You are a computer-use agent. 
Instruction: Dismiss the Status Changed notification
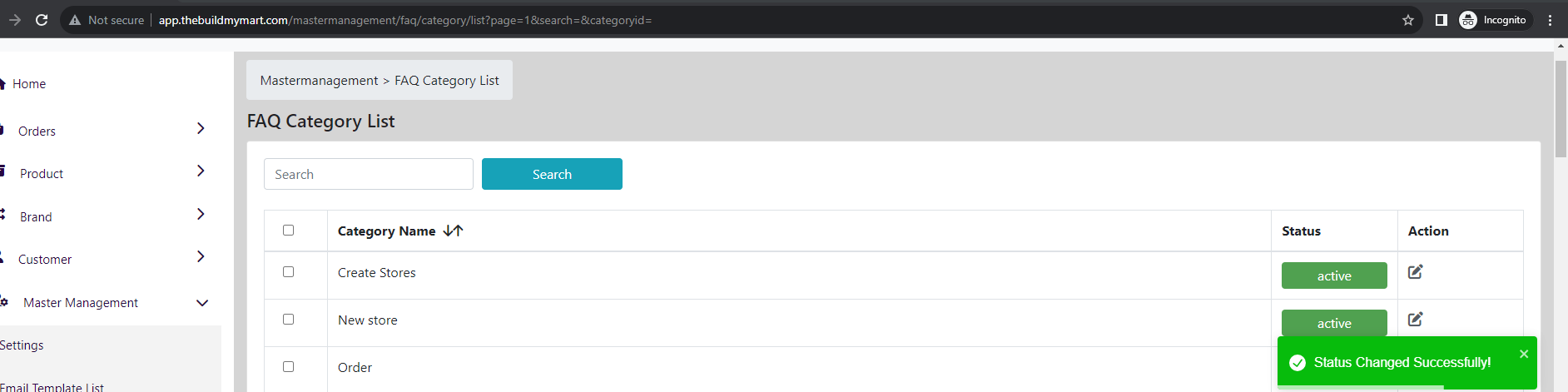pyautogui.click(x=1524, y=354)
